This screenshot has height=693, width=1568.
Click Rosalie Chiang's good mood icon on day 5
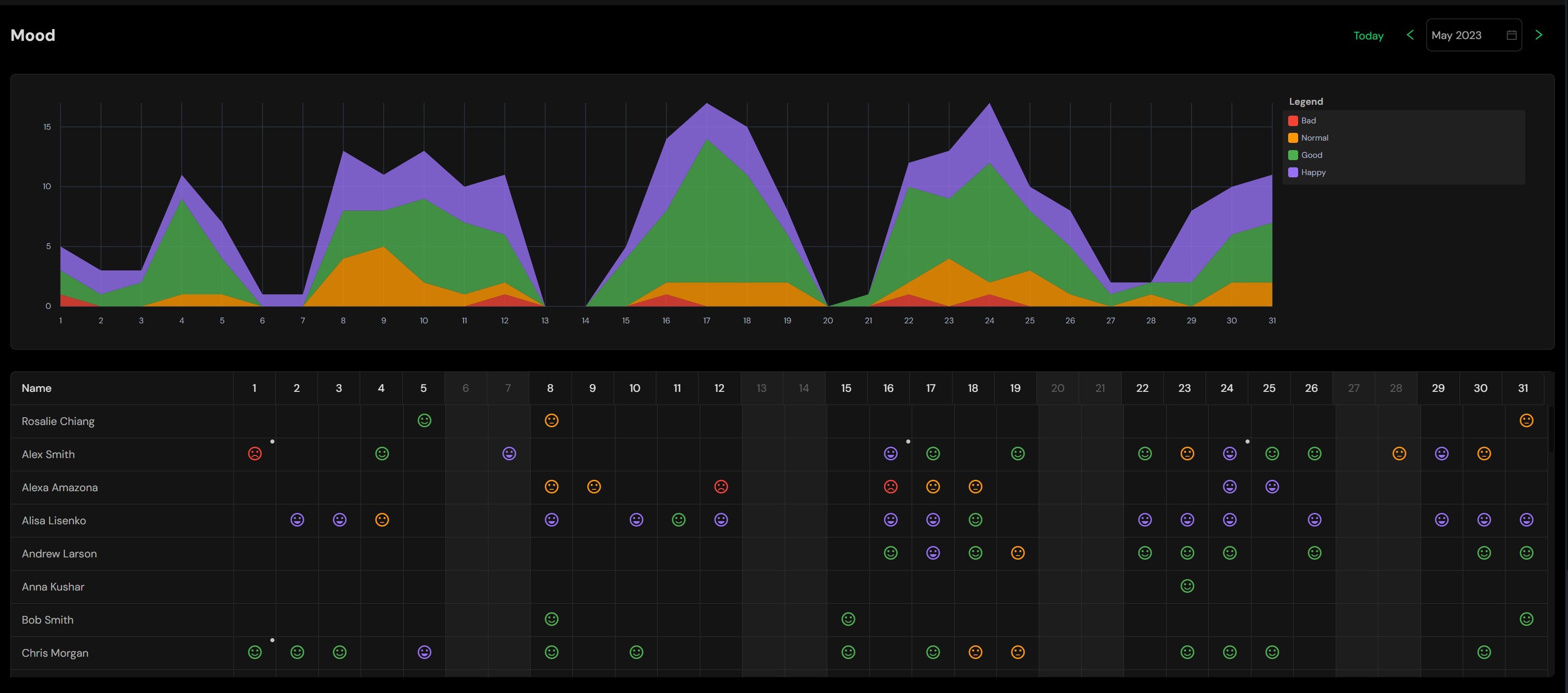(424, 420)
